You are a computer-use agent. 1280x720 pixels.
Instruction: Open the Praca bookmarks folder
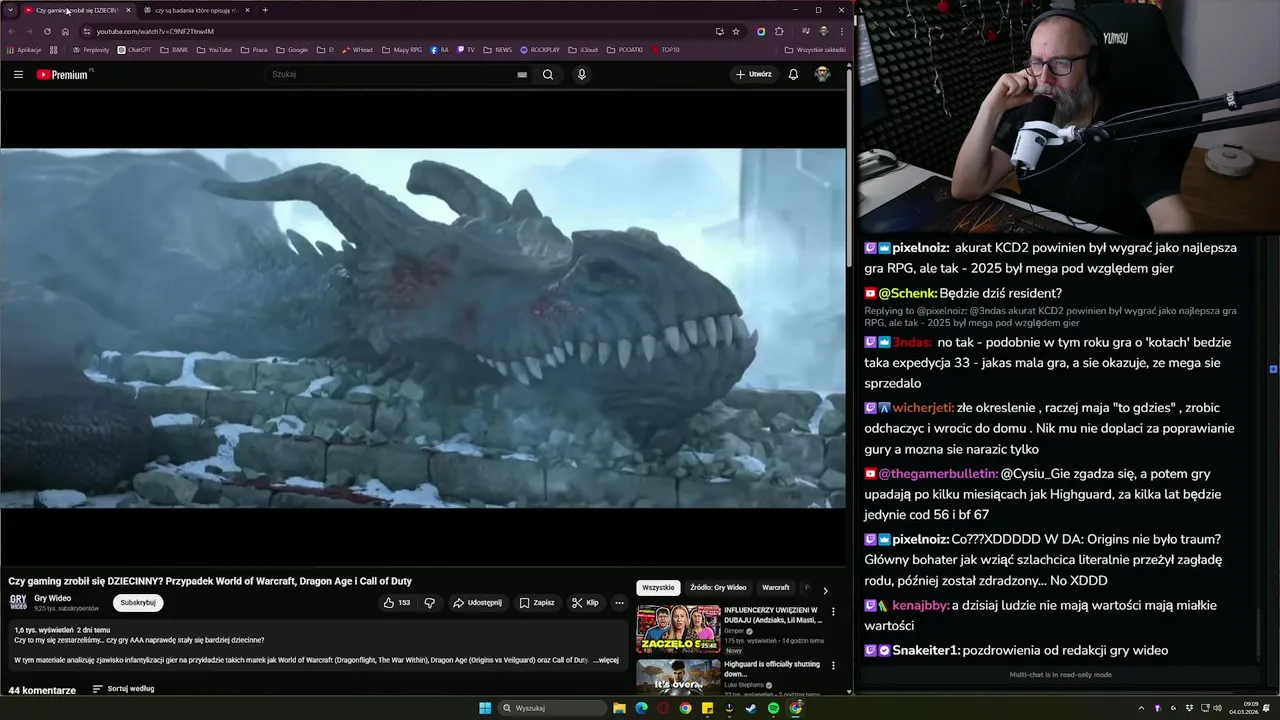[254, 50]
